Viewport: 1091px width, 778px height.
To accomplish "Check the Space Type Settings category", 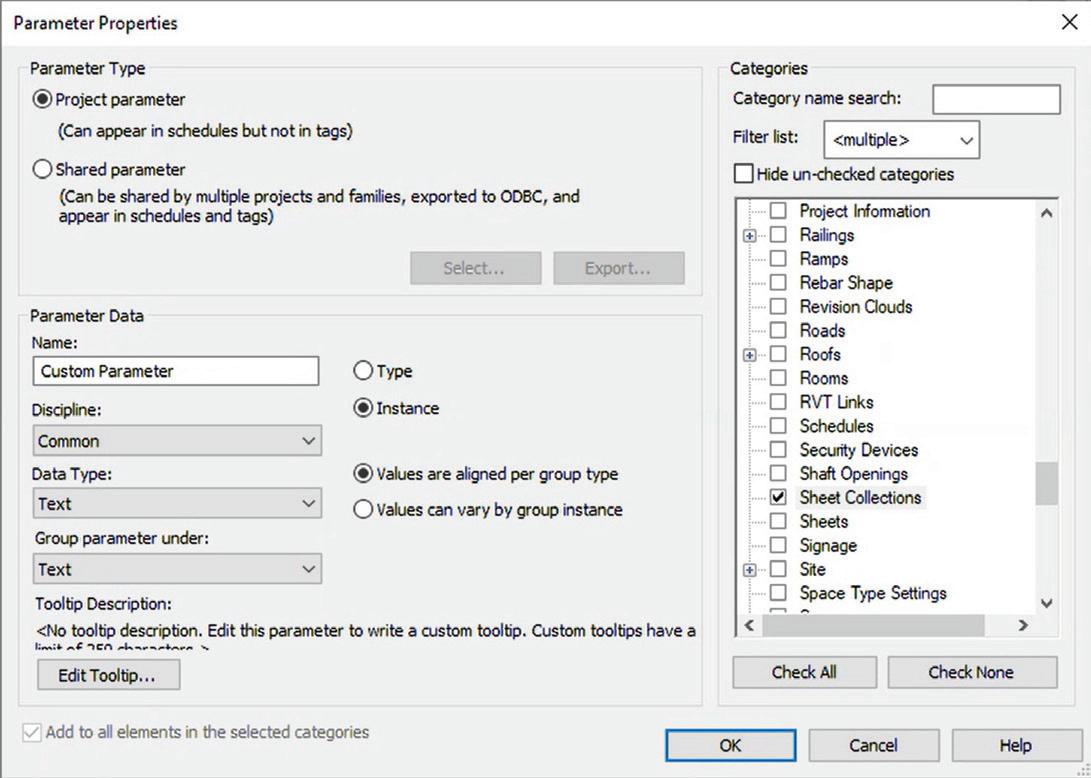I will tap(778, 593).
